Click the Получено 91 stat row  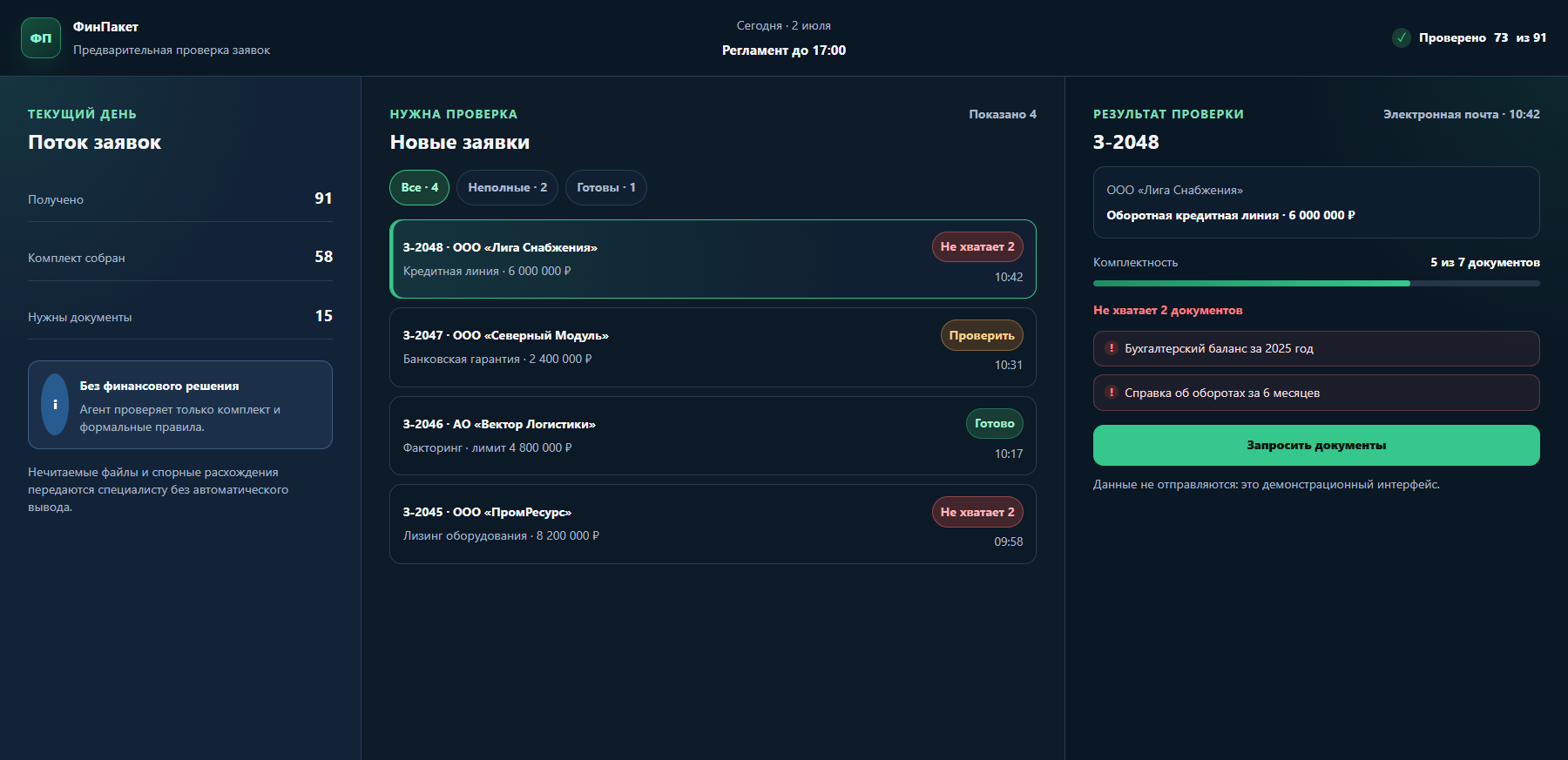(x=180, y=199)
